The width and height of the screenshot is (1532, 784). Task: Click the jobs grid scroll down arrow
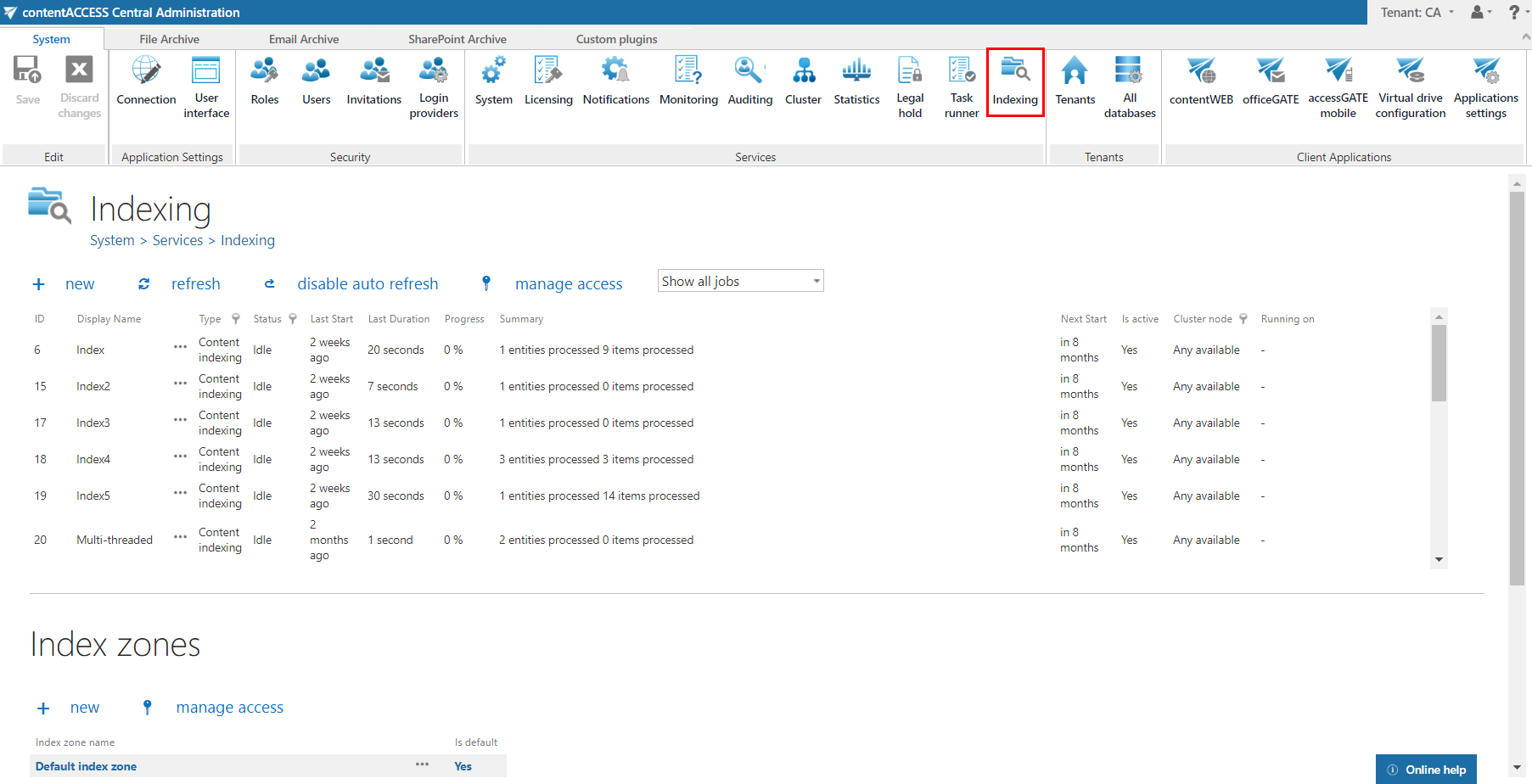pos(1439,559)
